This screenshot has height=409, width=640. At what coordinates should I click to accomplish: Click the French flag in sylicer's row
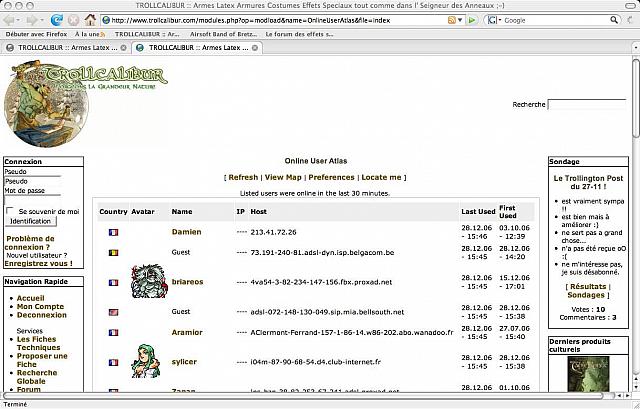113,362
